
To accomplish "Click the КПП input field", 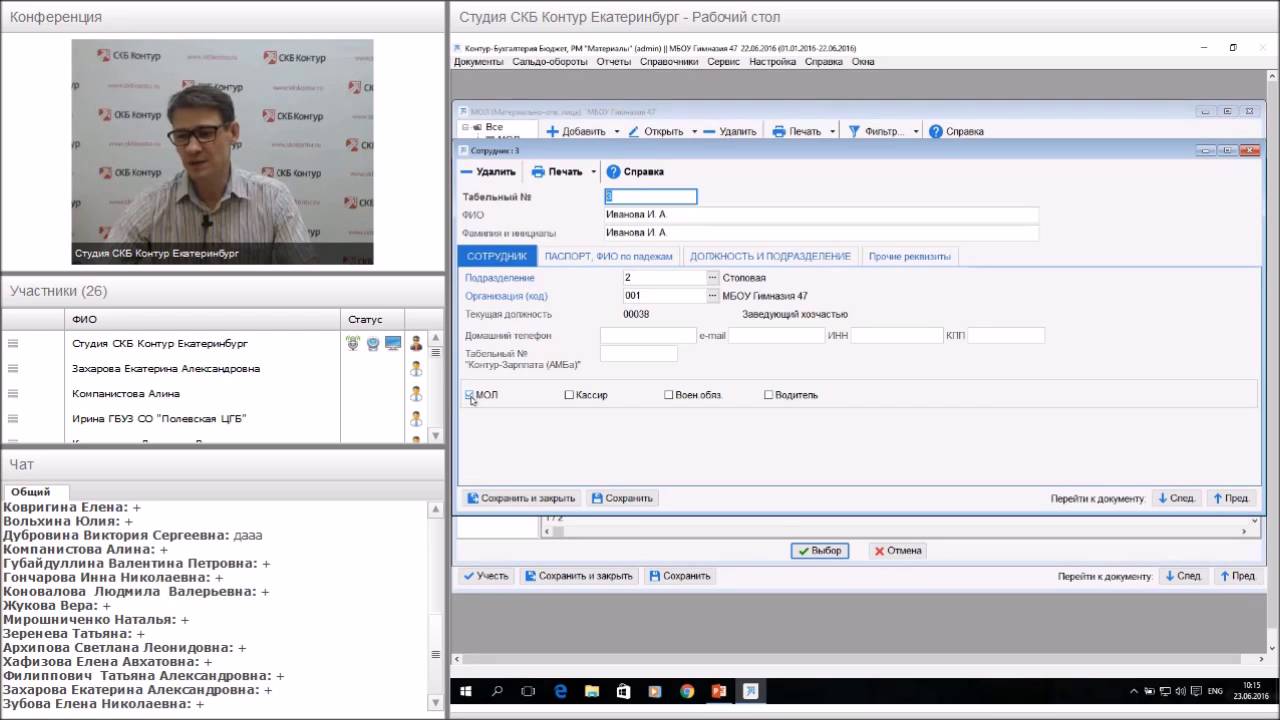I will pyautogui.click(x=1006, y=335).
